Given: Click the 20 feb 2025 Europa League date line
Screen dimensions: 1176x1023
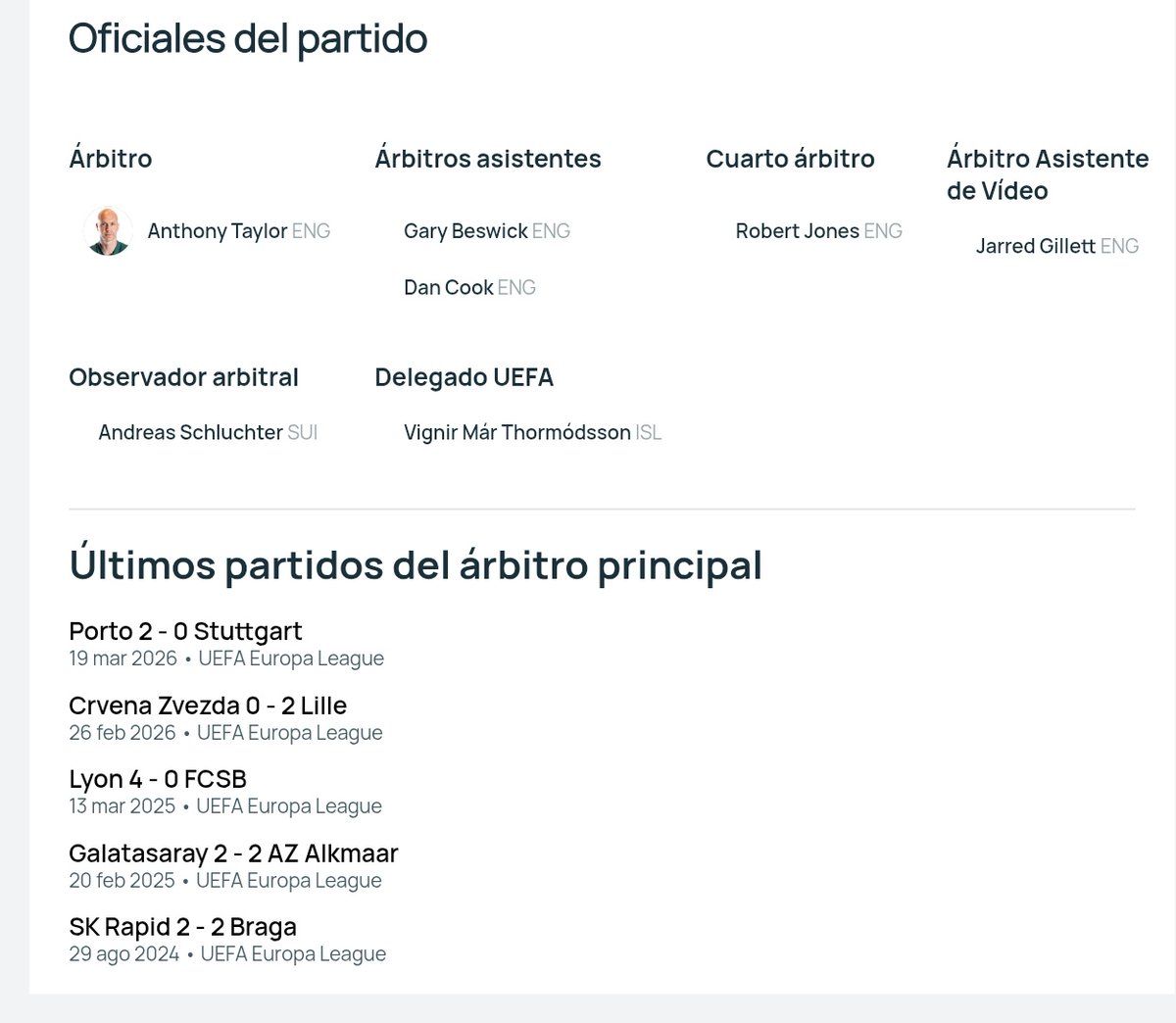Looking at the screenshot, I should point(225,881).
